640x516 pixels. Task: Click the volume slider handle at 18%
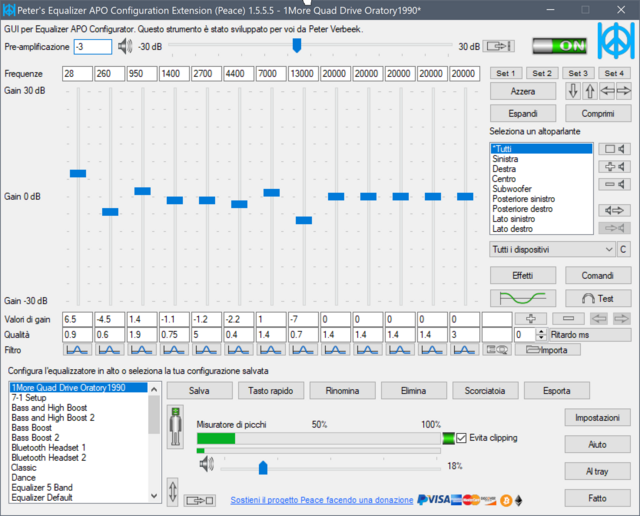pos(263,467)
